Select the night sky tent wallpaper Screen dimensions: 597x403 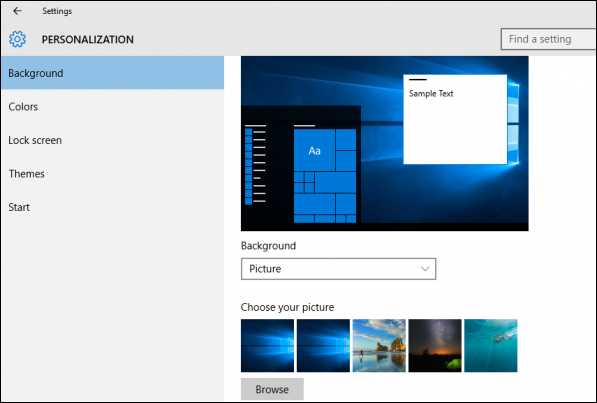pos(435,345)
